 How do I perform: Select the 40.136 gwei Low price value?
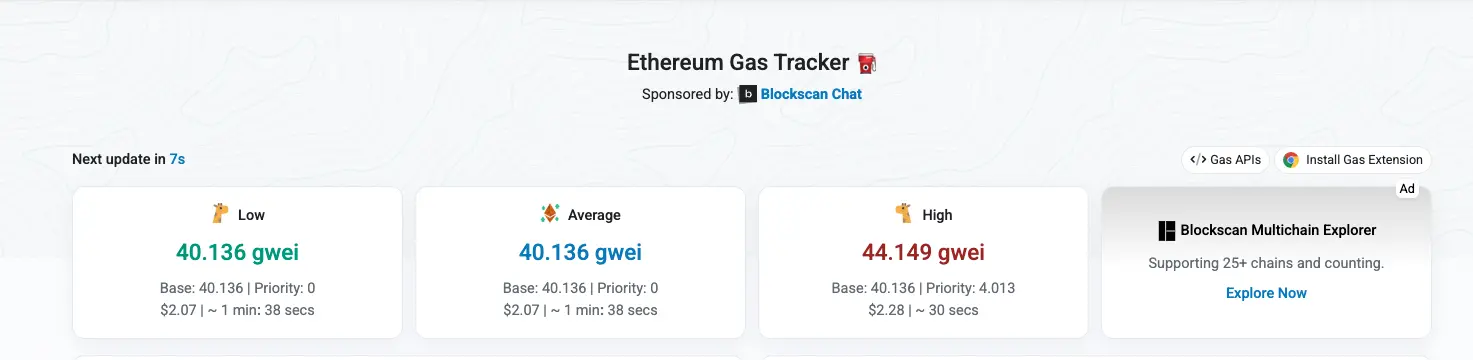click(237, 252)
